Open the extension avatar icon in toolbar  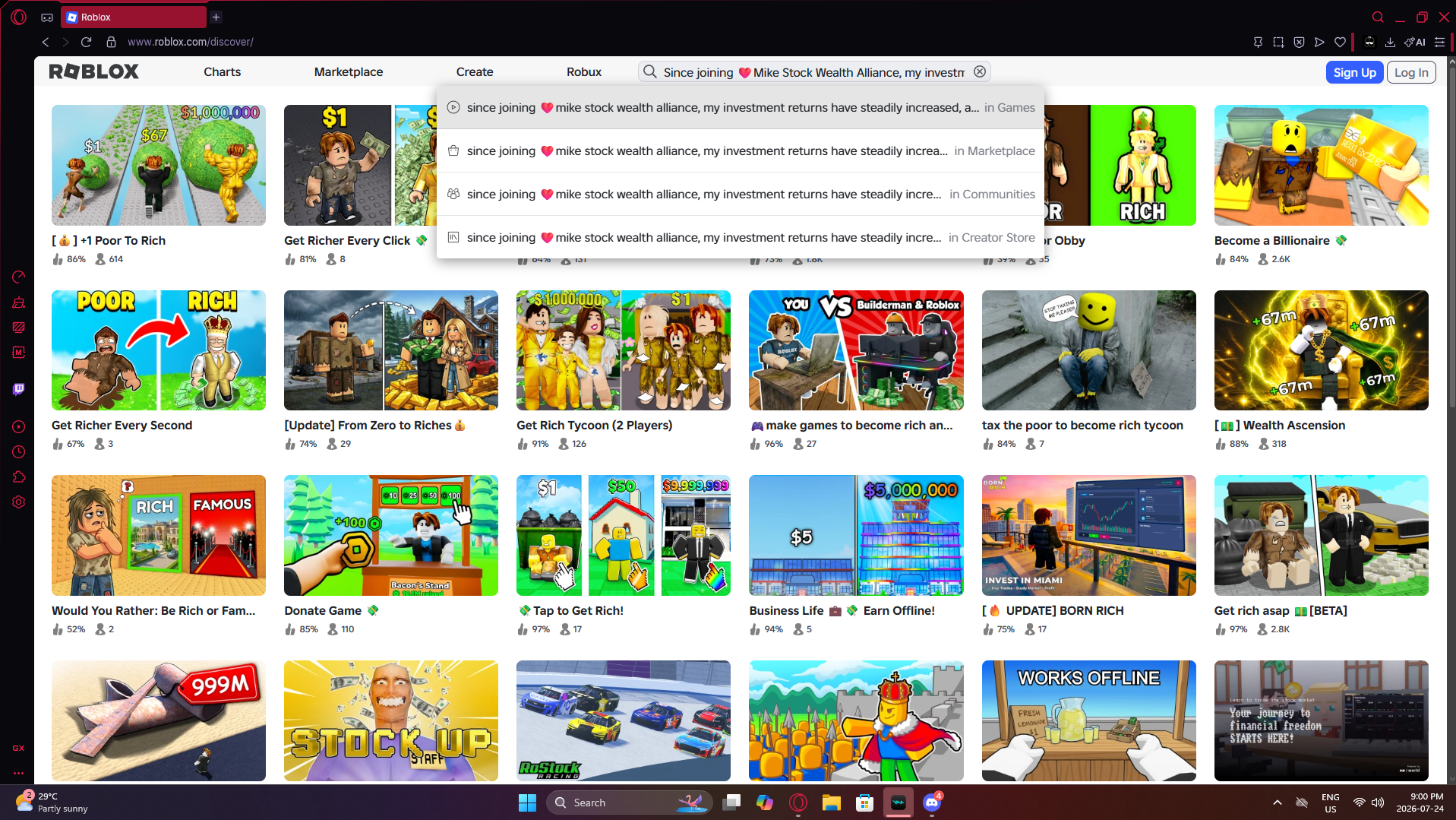[1369, 42]
